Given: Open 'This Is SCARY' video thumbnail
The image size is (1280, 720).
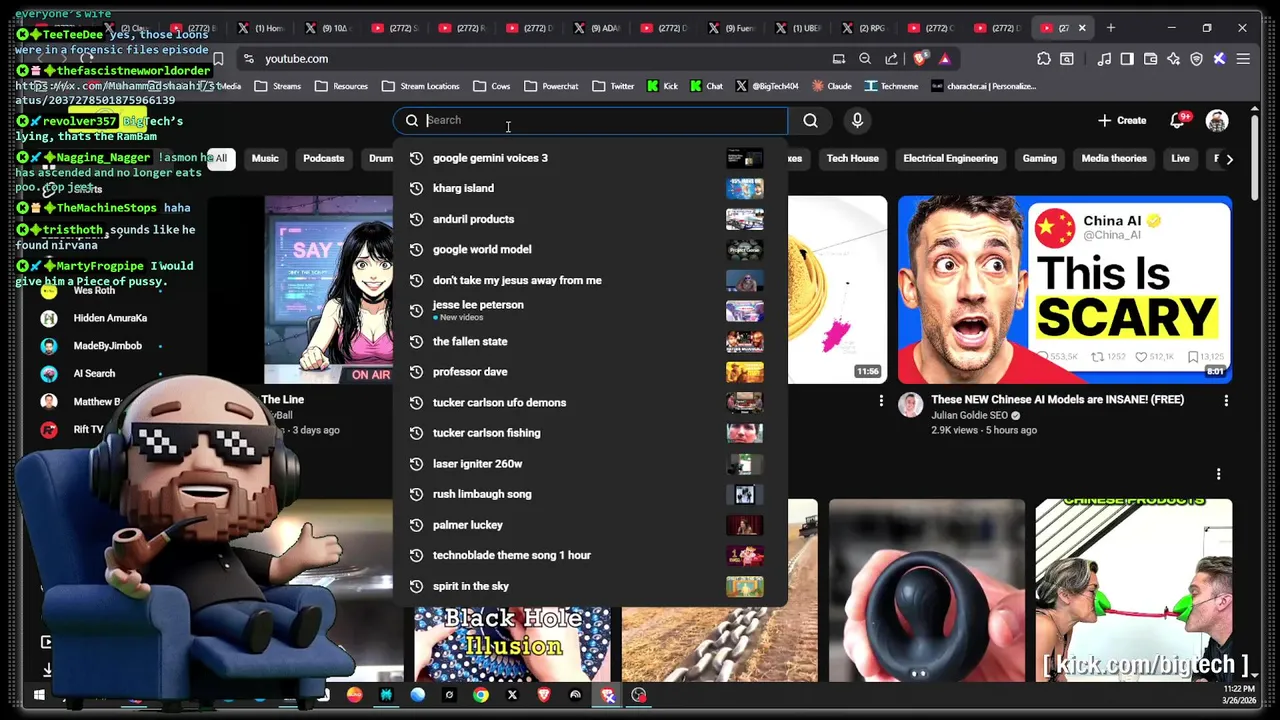Looking at the screenshot, I should [x=1064, y=290].
